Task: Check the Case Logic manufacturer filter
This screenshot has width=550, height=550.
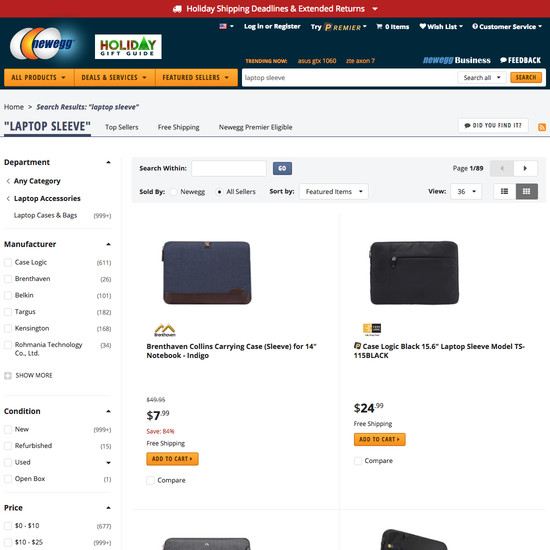Action: 8,262
